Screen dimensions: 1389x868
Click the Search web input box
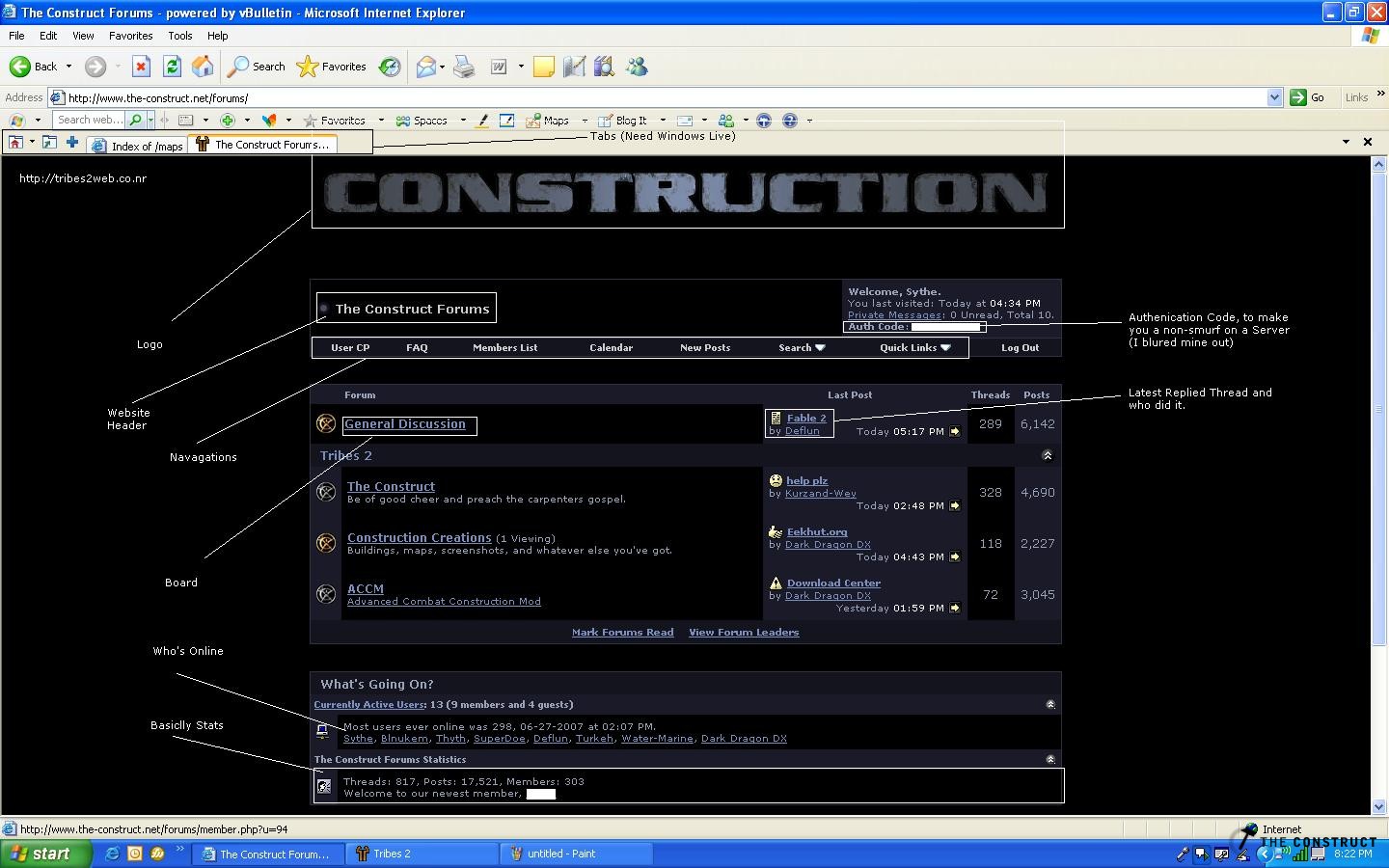tap(90, 121)
